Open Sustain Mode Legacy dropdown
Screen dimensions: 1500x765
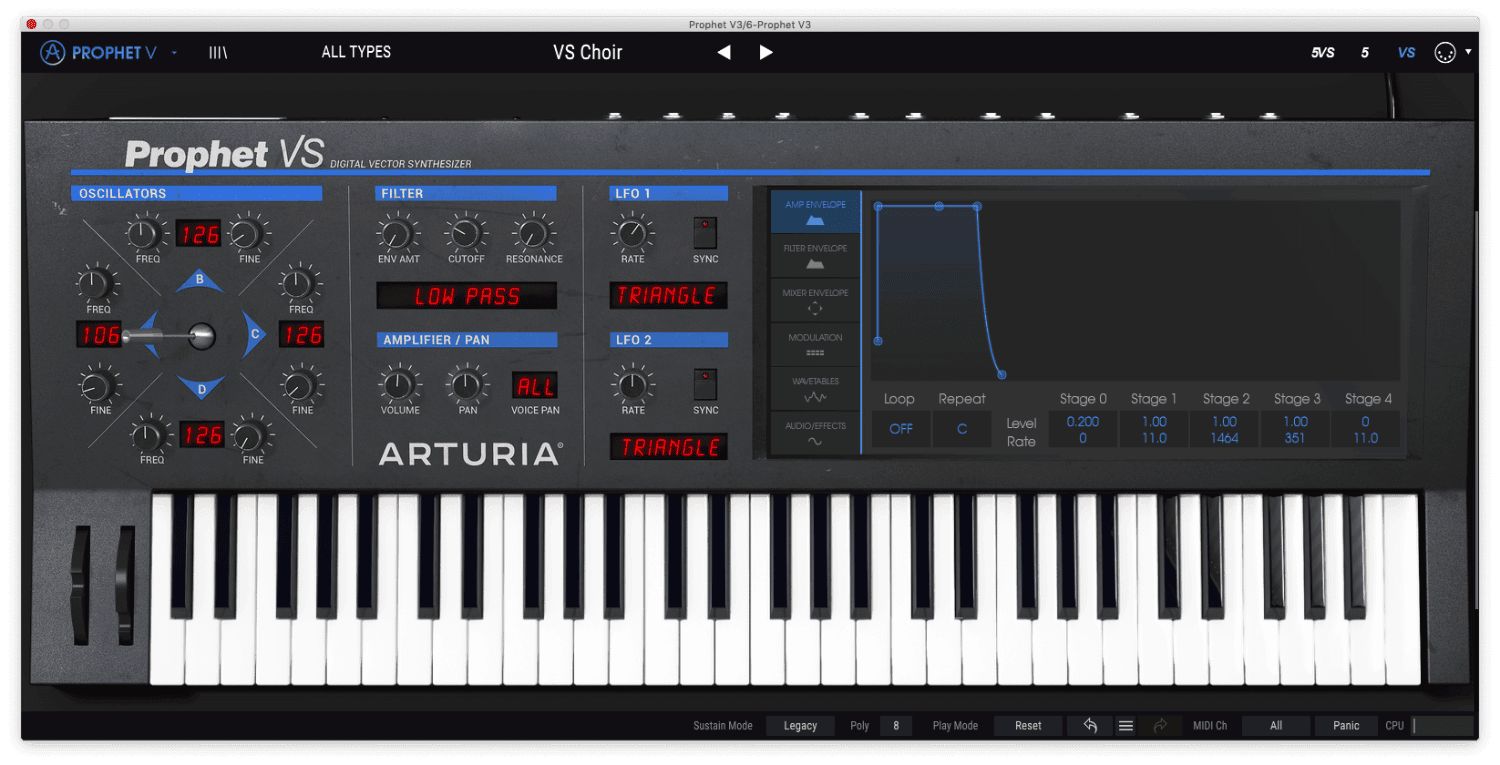800,726
